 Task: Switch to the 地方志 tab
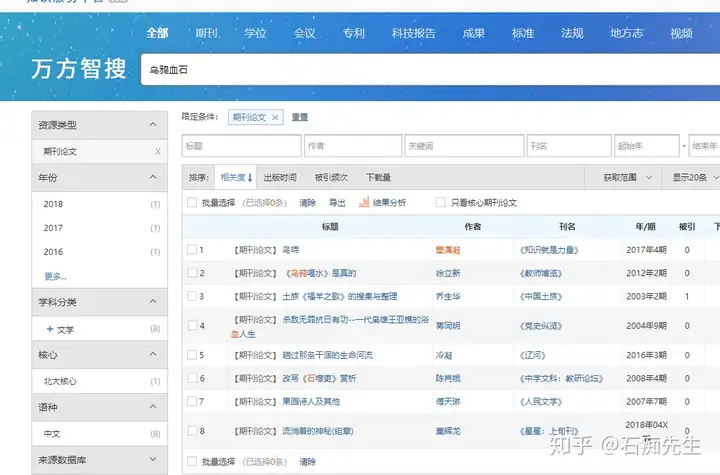coord(626,33)
